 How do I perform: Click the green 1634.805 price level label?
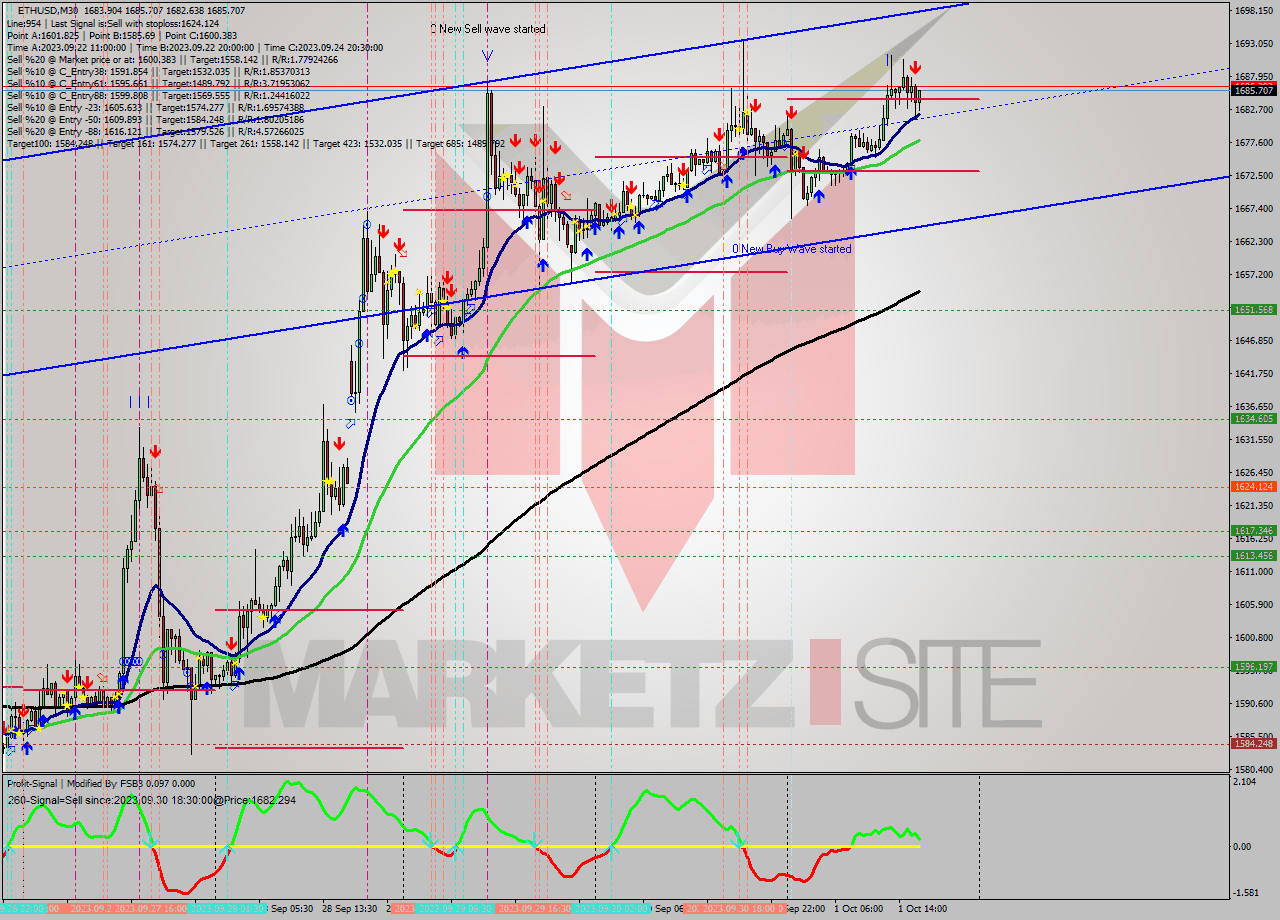pos(1254,419)
